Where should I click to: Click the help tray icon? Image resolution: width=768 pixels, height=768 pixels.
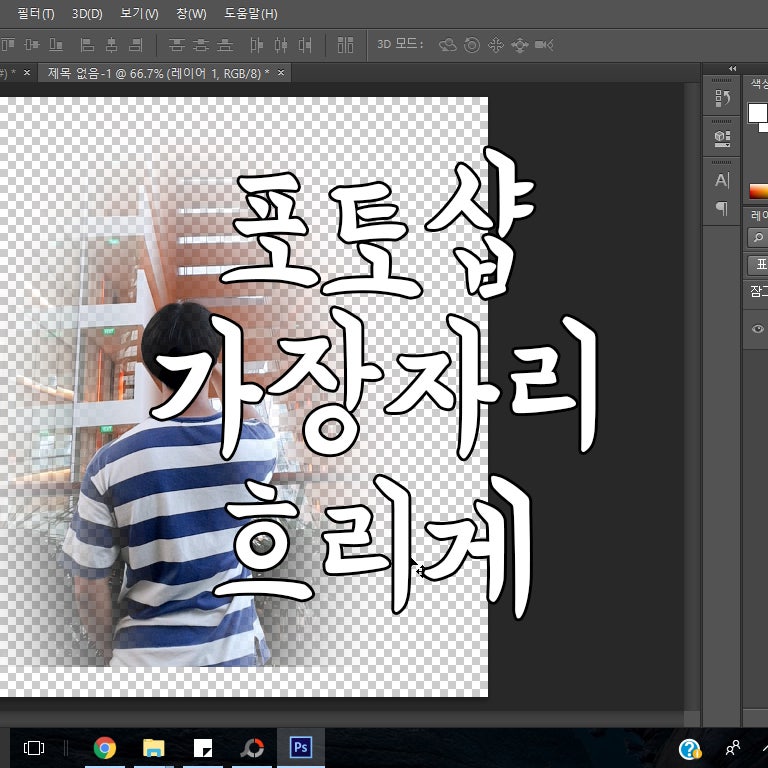690,749
